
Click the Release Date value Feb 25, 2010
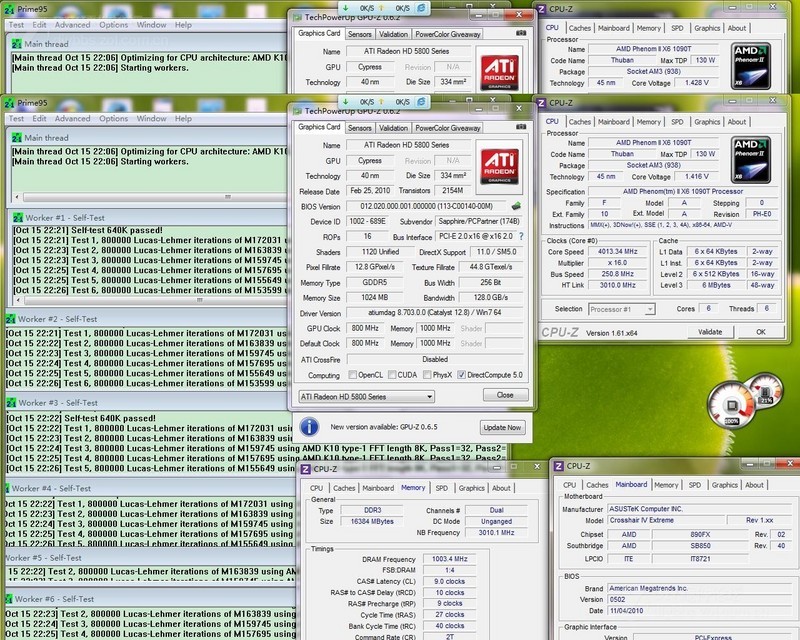pos(370,190)
